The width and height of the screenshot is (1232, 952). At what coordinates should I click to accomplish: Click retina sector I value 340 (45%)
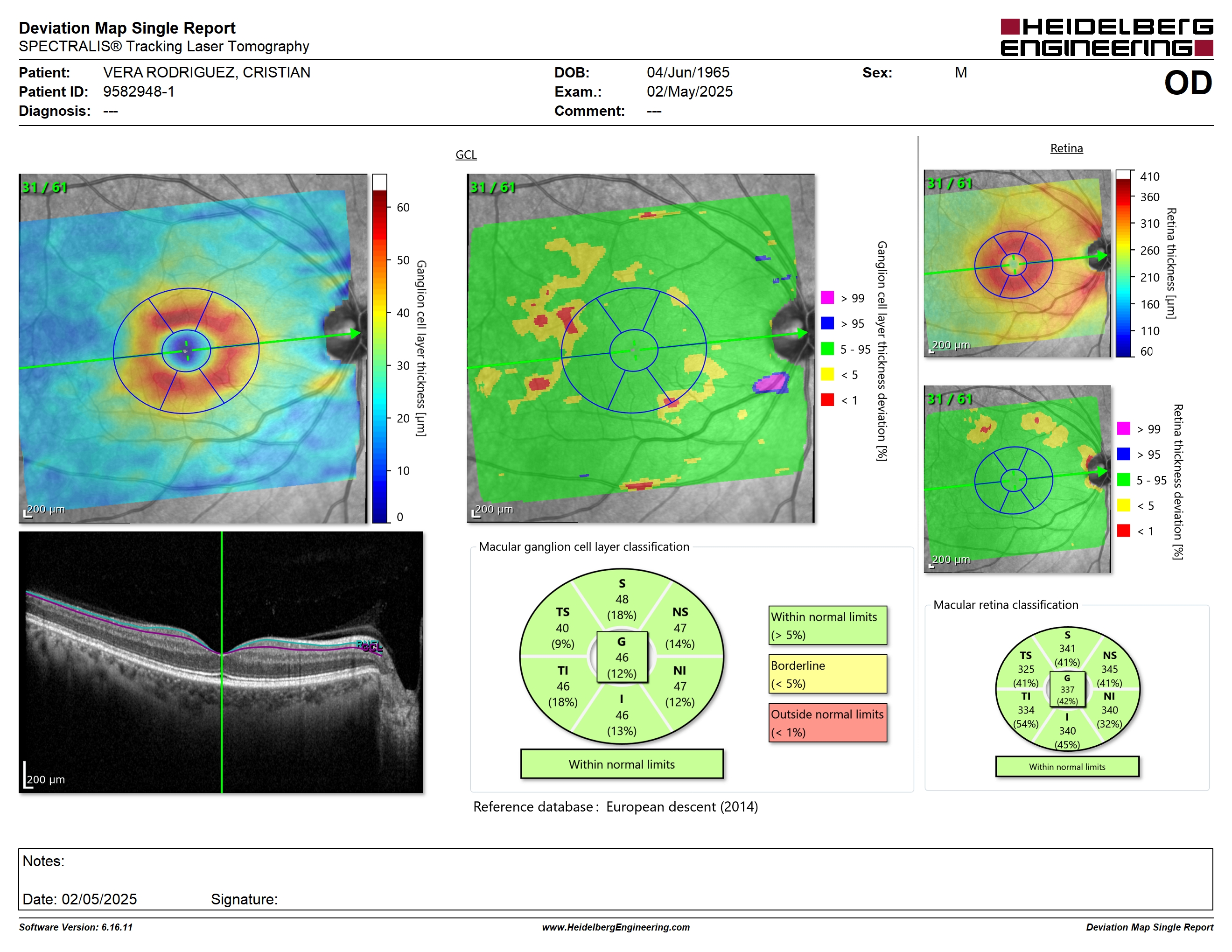click(1067, 738)
